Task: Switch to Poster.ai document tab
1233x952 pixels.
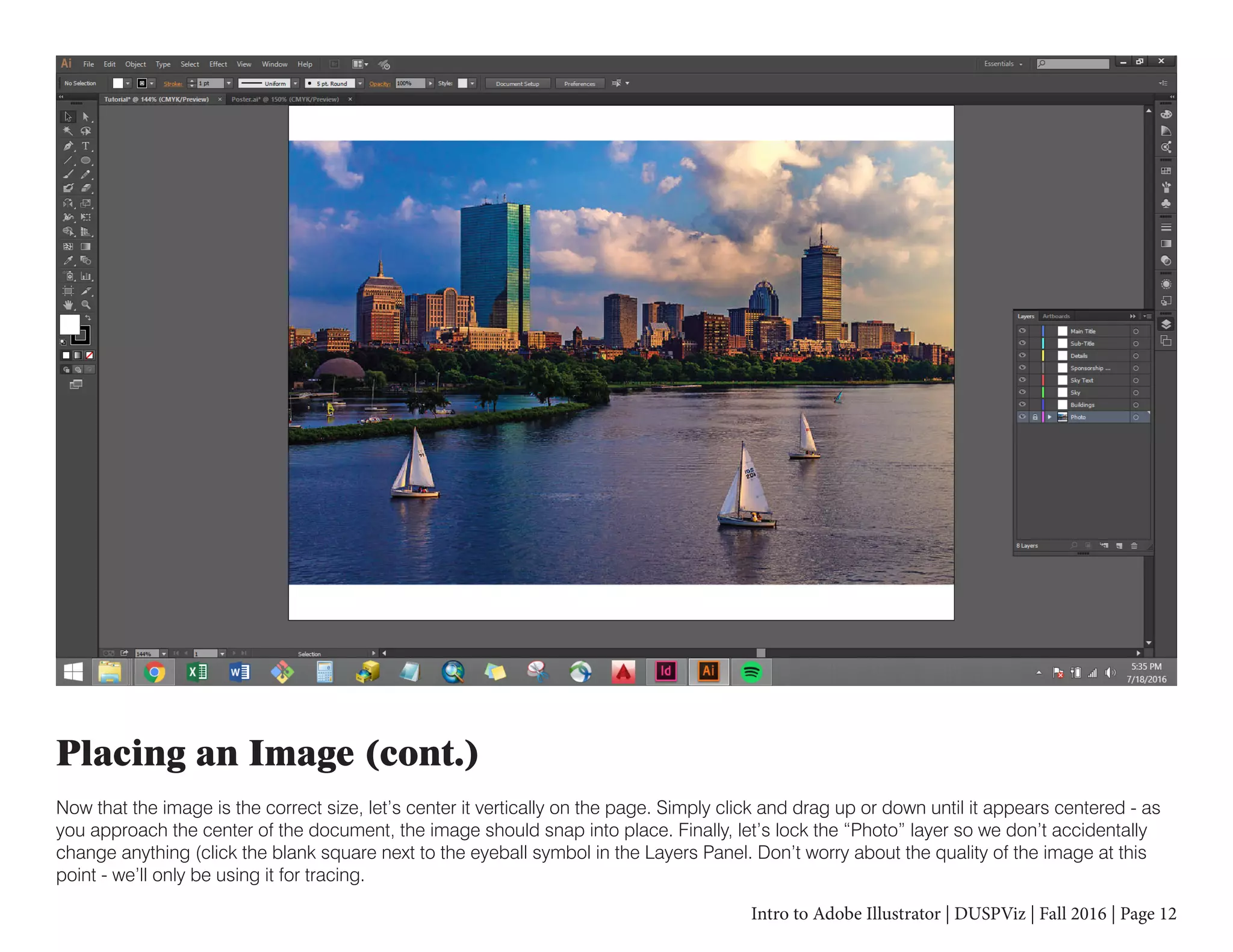Action: coord(285,99)
